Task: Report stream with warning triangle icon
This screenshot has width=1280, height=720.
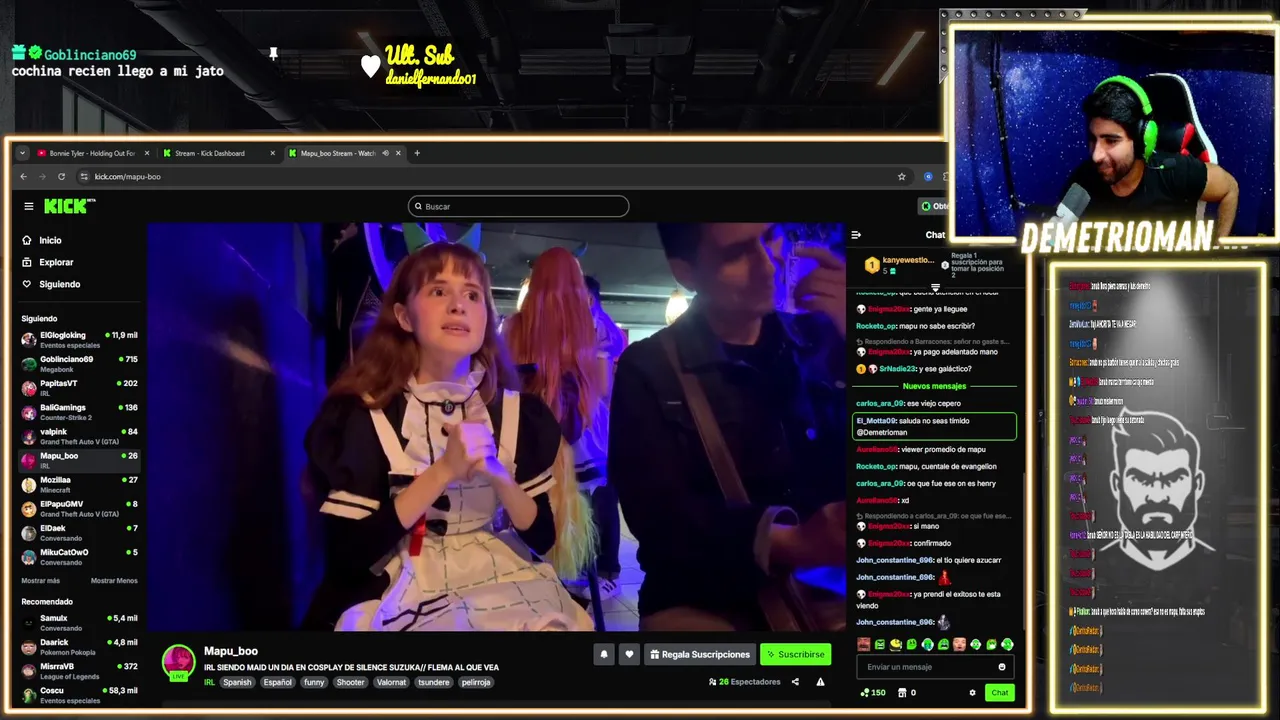Action: 820,682
